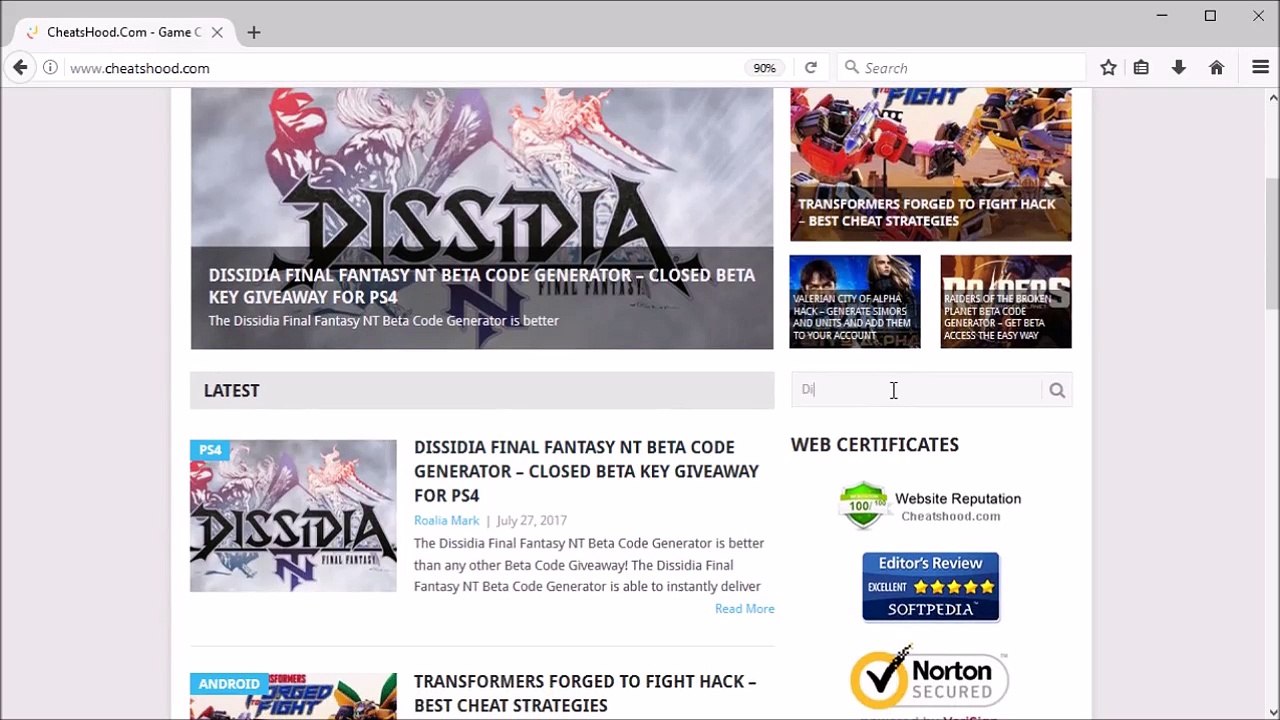
Task: Minimize the browser window
Action: tap(1162, 15)
